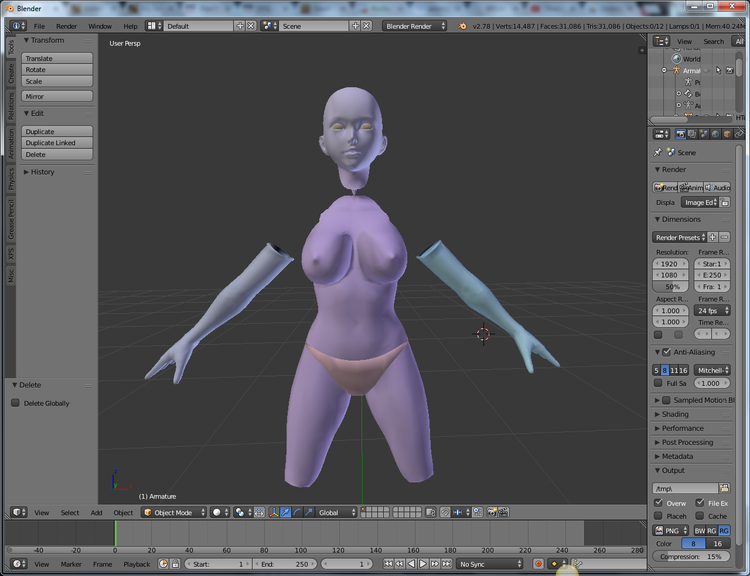Click the snap magnet icon in 3D header

445,512
